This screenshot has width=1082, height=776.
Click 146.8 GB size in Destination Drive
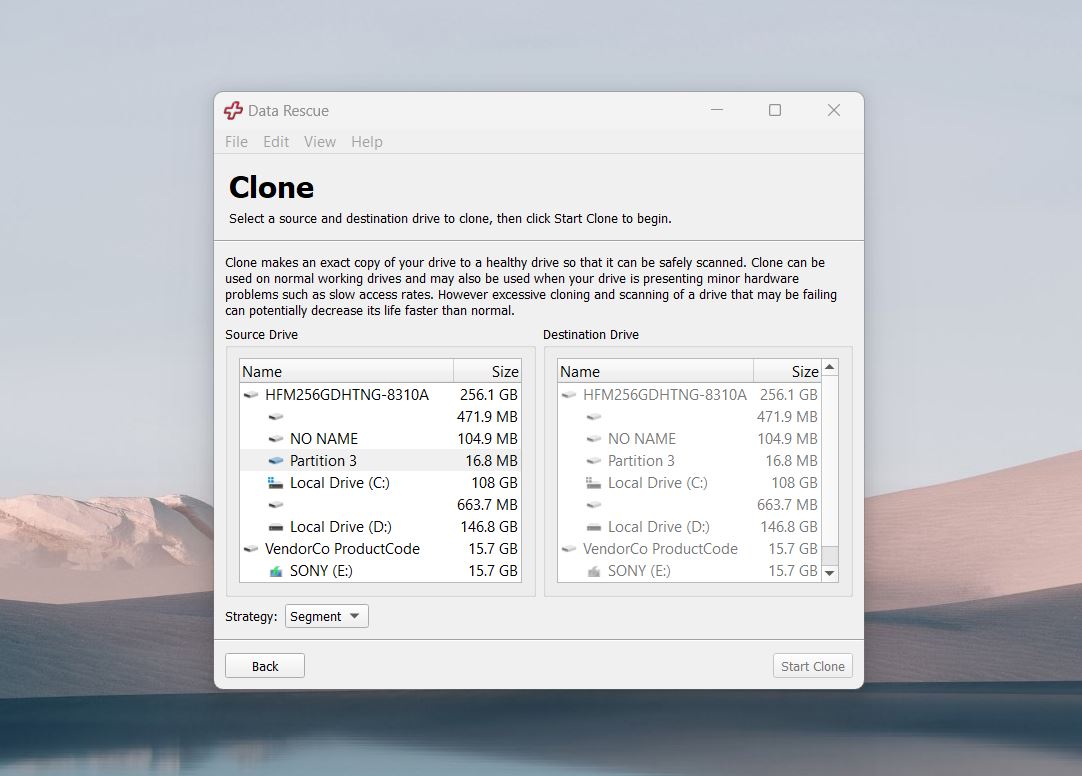[789, 527]
